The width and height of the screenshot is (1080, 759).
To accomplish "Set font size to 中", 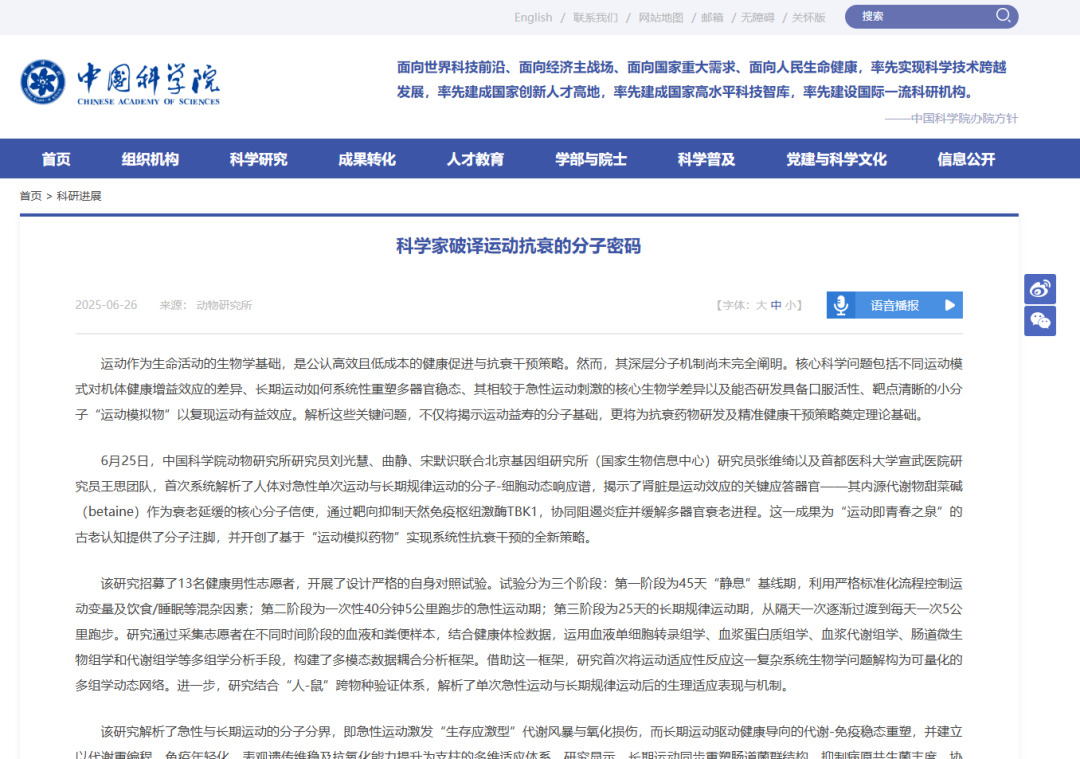I will (776, 305).
